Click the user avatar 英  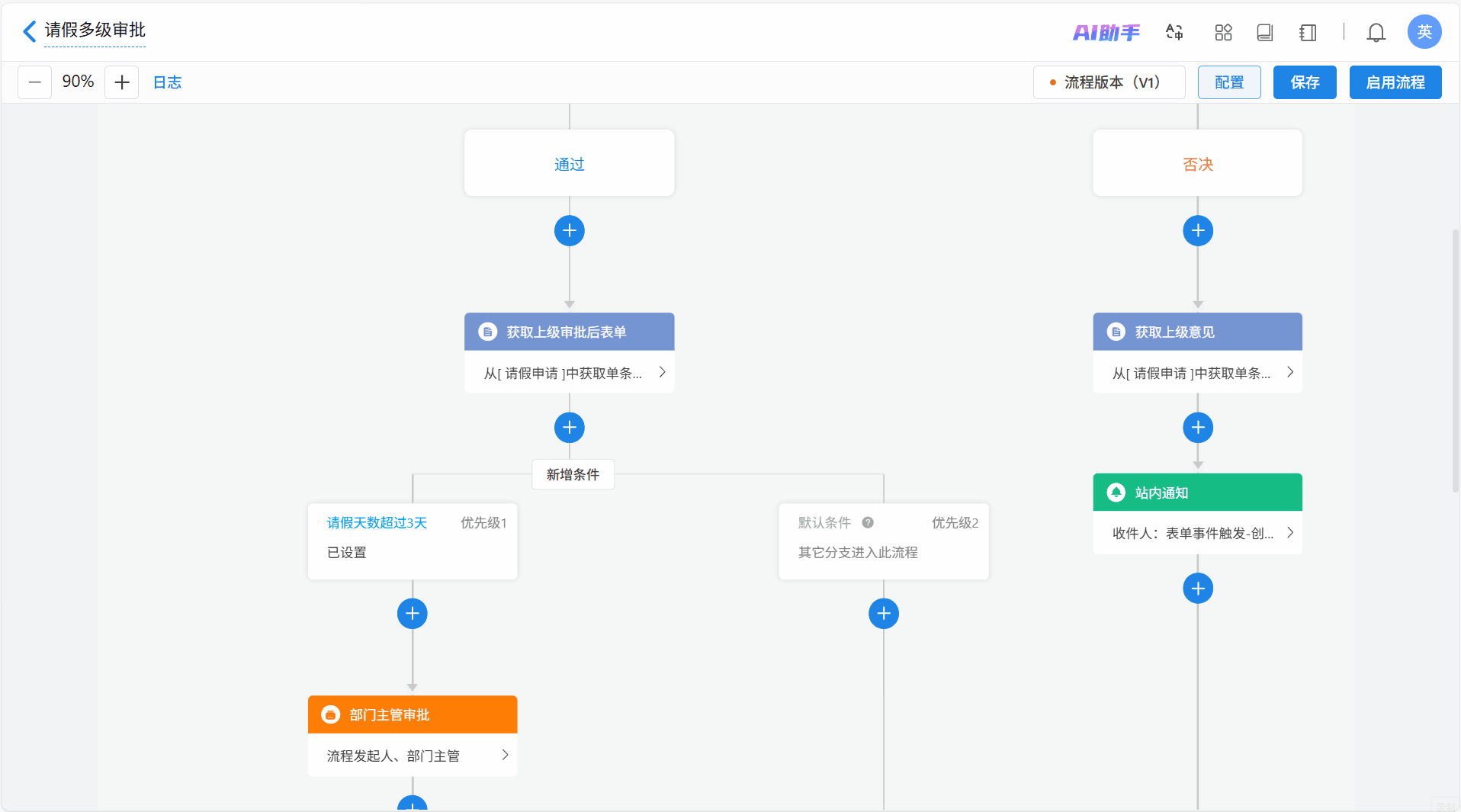[x=1424, y=32]
